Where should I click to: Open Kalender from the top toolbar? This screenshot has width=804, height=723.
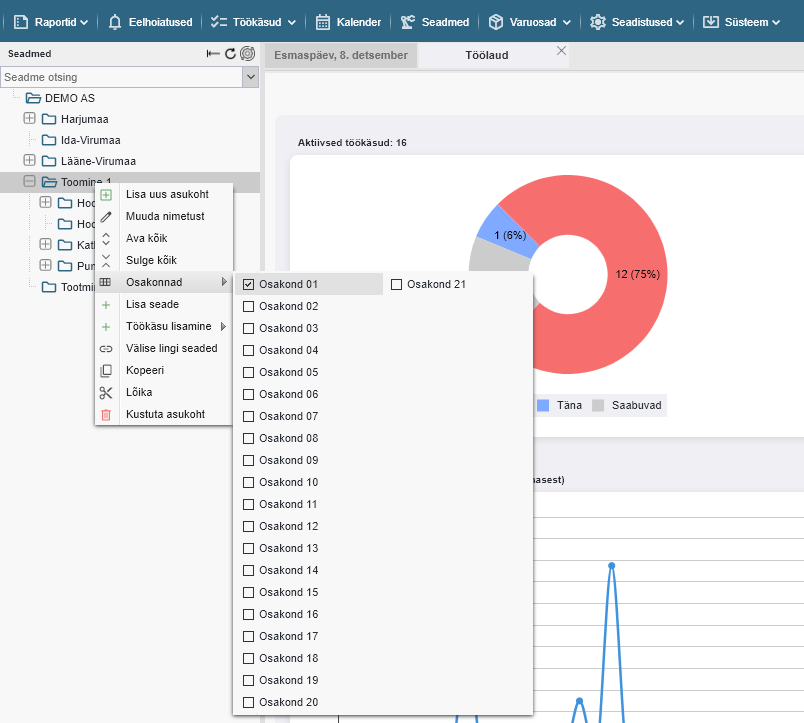[348, 22]
